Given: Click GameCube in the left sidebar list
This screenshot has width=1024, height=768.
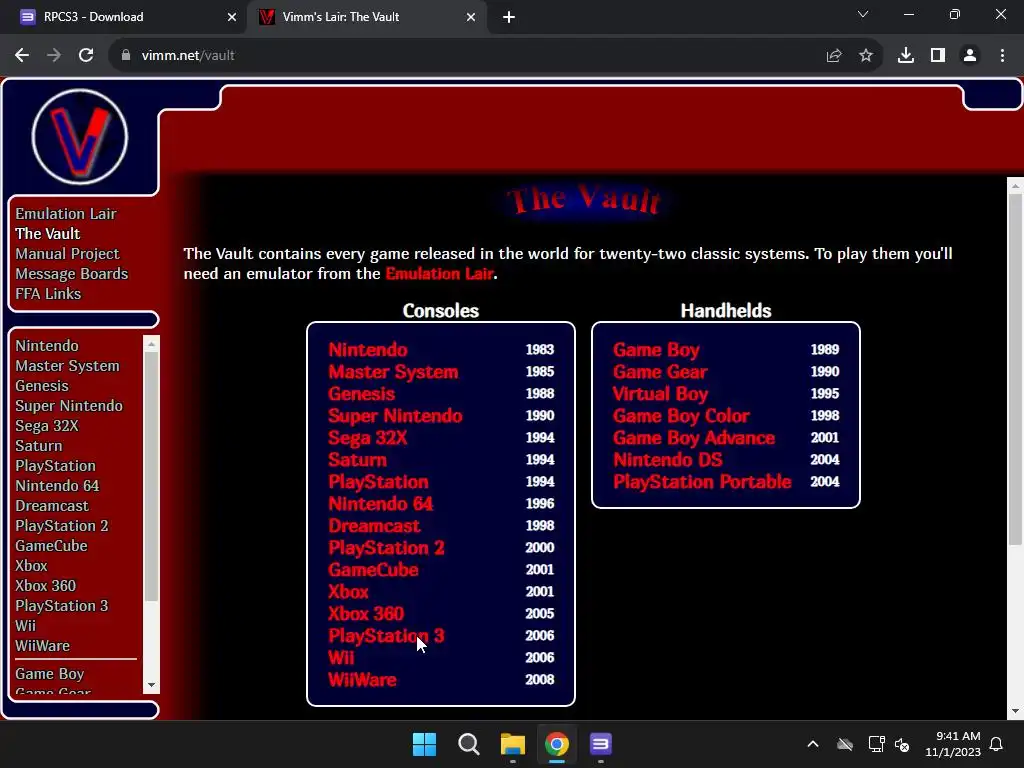Looking at the screenshot, I should (51, 545).
